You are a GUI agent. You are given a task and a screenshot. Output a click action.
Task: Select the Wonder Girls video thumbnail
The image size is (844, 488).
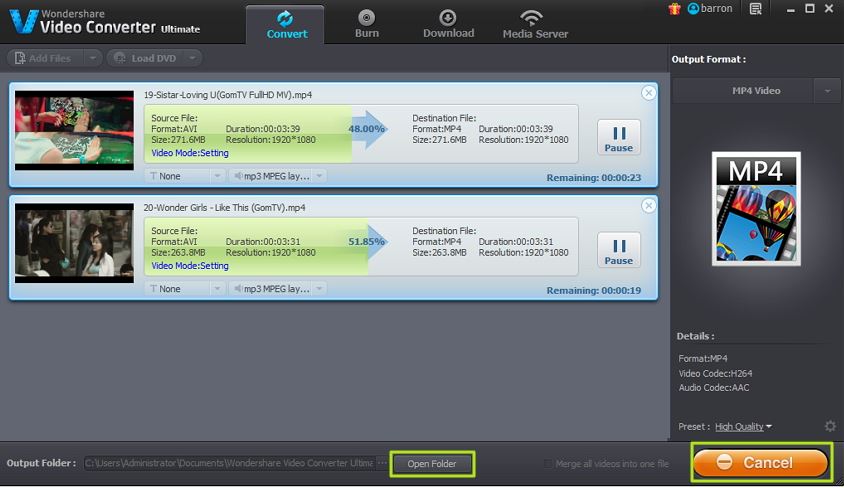[x=74, y=243]
